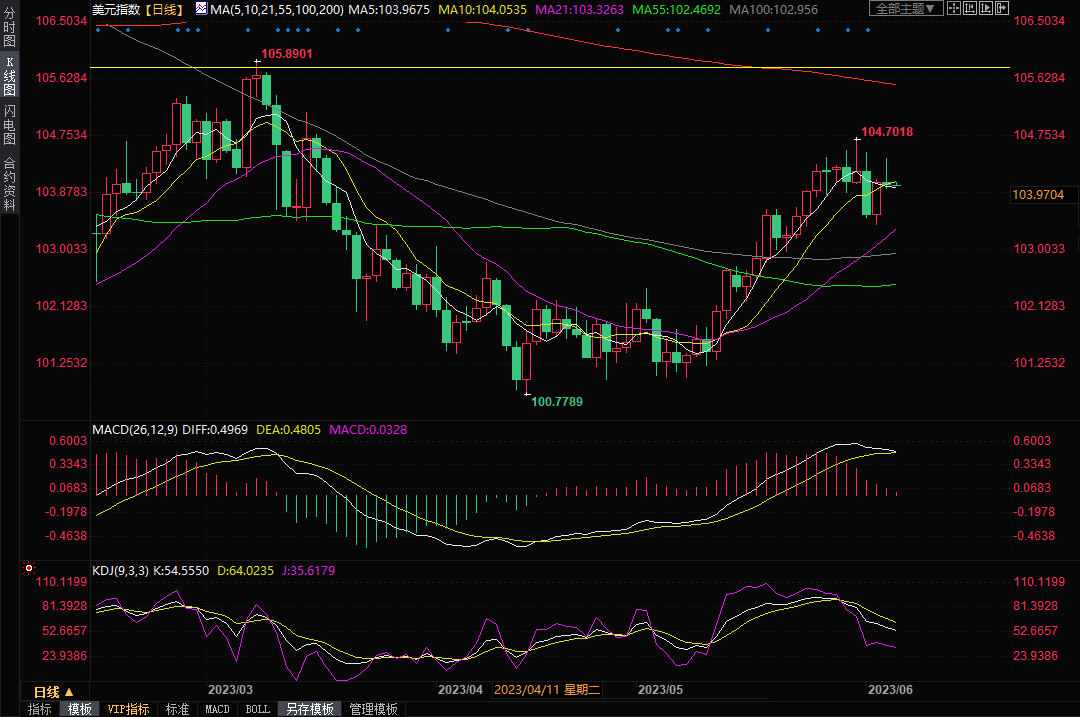Apply the MACD template
The width and height of the screenshot is (1080, 717).
coord(217,709)
